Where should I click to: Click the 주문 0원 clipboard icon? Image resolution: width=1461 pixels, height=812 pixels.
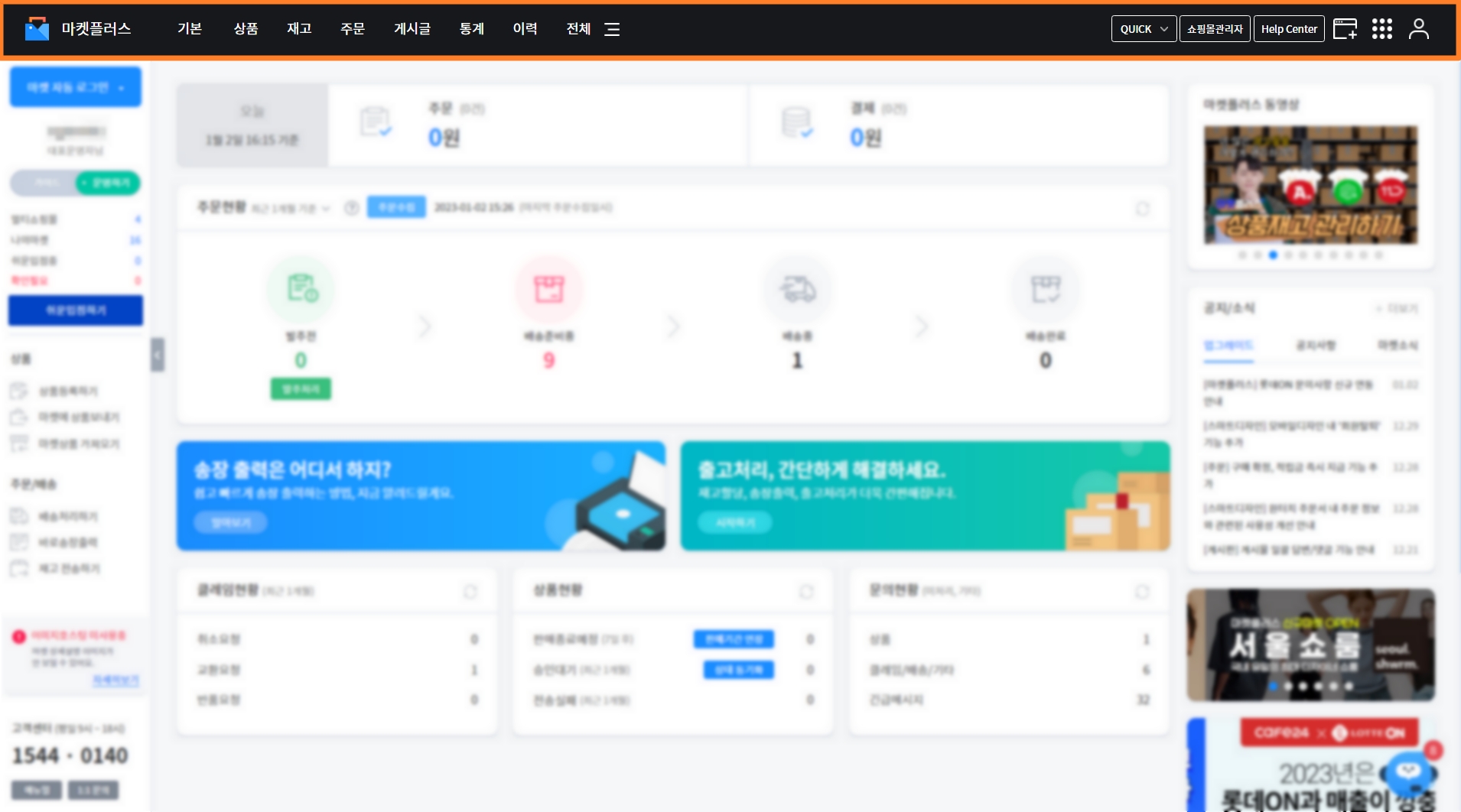point(375,122)
